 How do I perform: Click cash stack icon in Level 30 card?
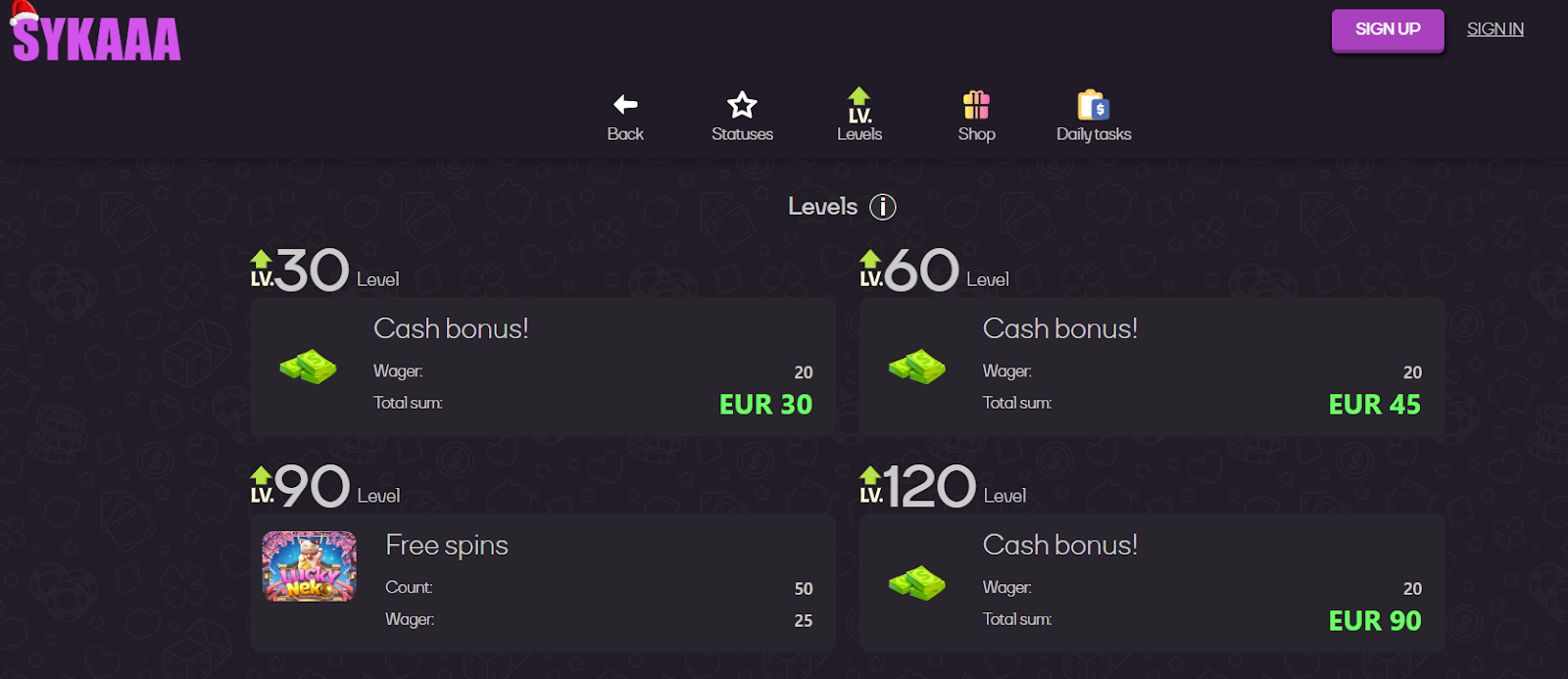(x=308, y=366)
